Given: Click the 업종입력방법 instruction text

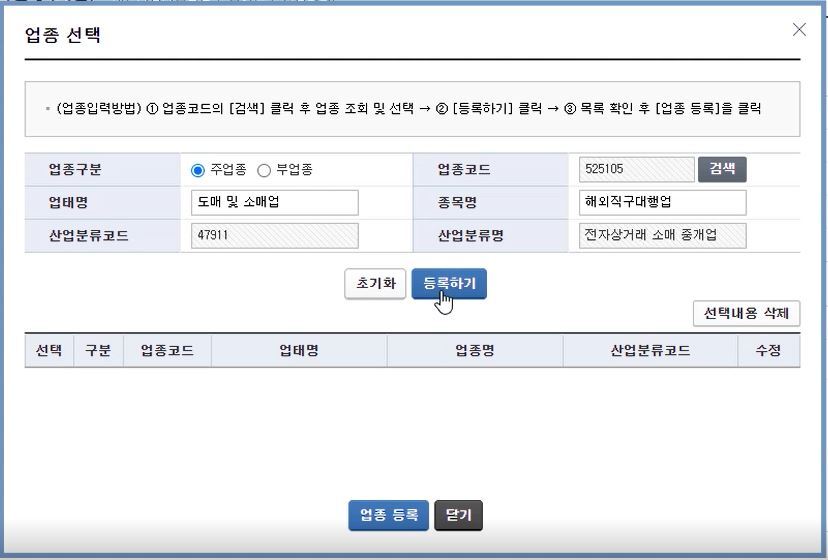Looking at the screenshot, I should 408,109.
